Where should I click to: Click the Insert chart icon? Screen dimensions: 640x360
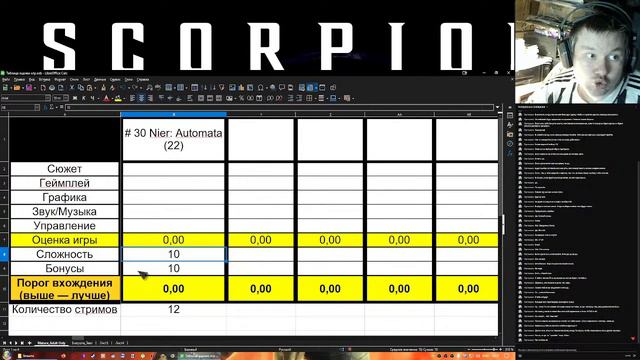[241, 87]
